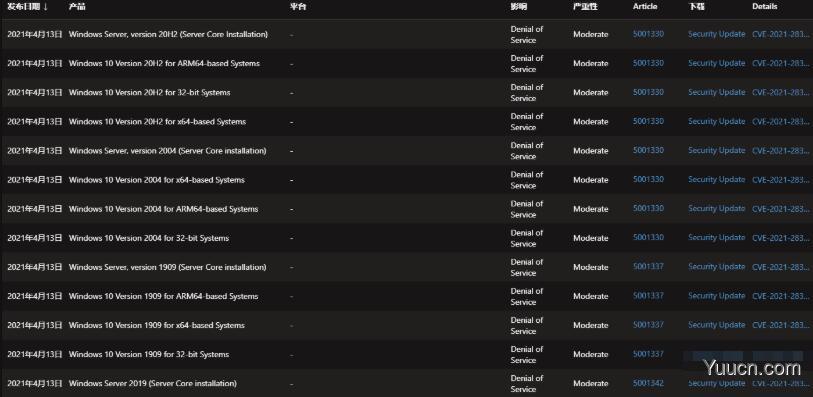Open Security Update for Server version 2004

click(x=717, y=150)
